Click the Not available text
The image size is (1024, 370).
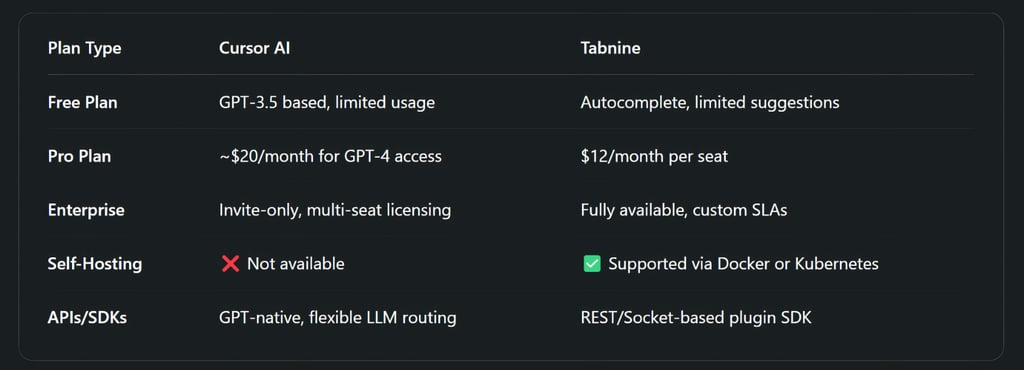pos(295,264)
